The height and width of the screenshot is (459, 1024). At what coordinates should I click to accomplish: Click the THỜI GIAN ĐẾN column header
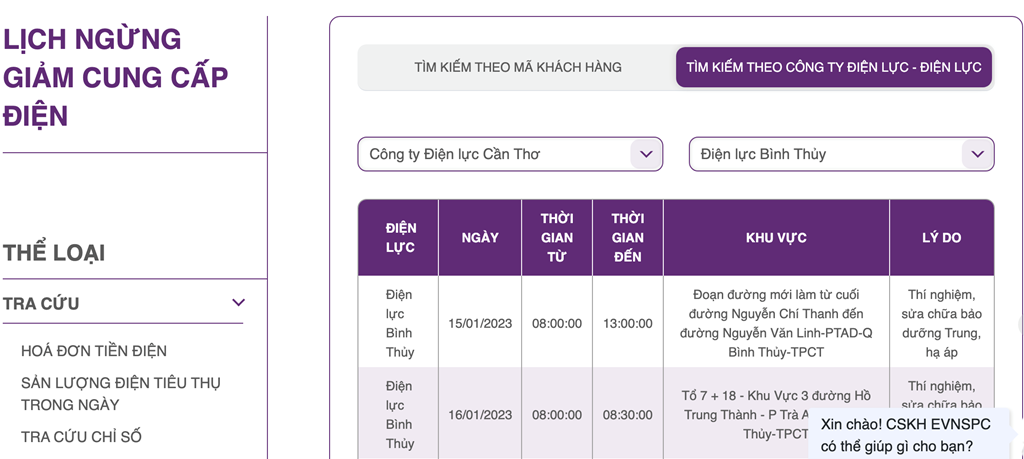pos(627,238)
